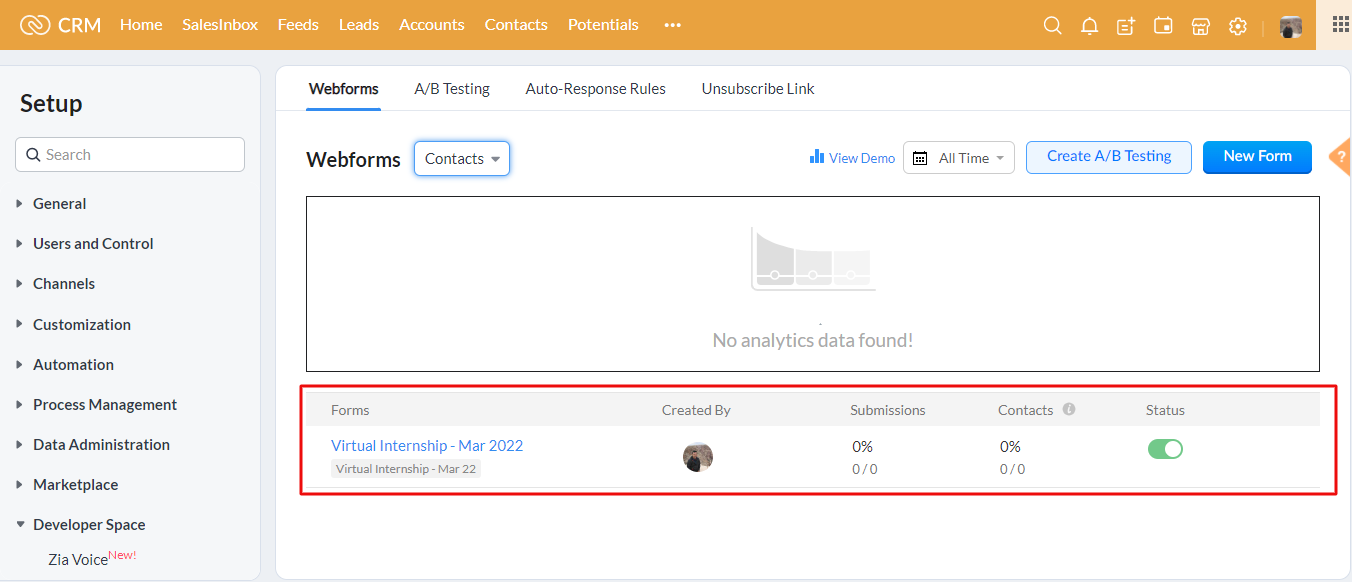The image size is (1352, 582).
Task: Open the Auto-Response Rules tab
Action: 595,89
